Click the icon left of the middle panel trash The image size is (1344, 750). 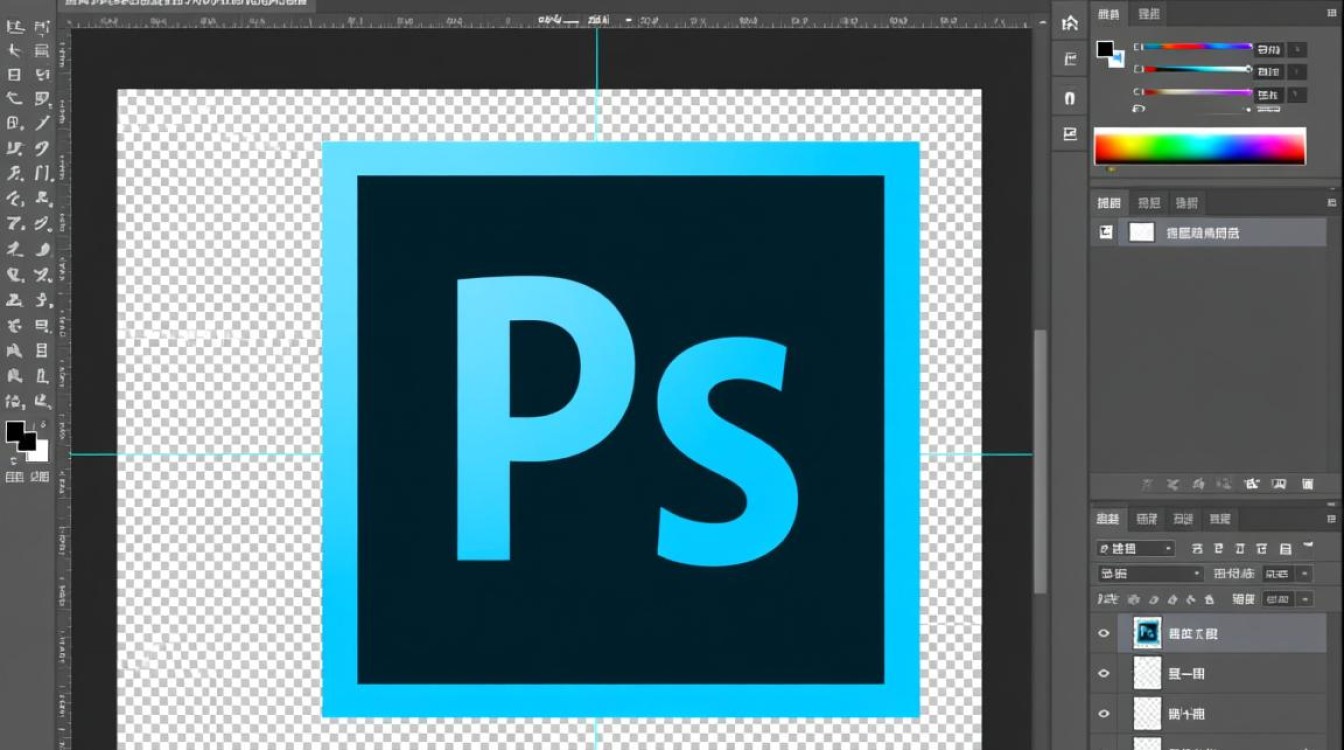(x=1279, y=484)
